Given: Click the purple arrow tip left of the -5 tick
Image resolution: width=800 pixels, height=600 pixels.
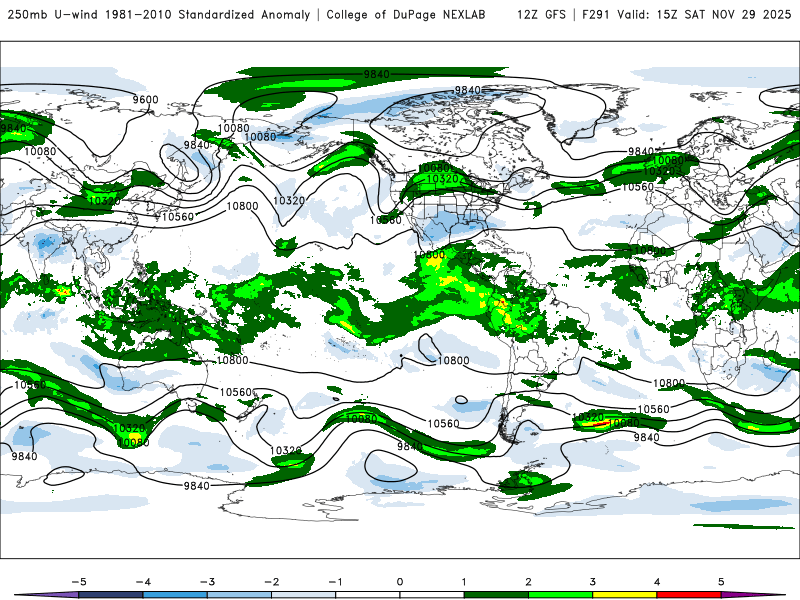Looking at the screenshot, I should [47, 595].
